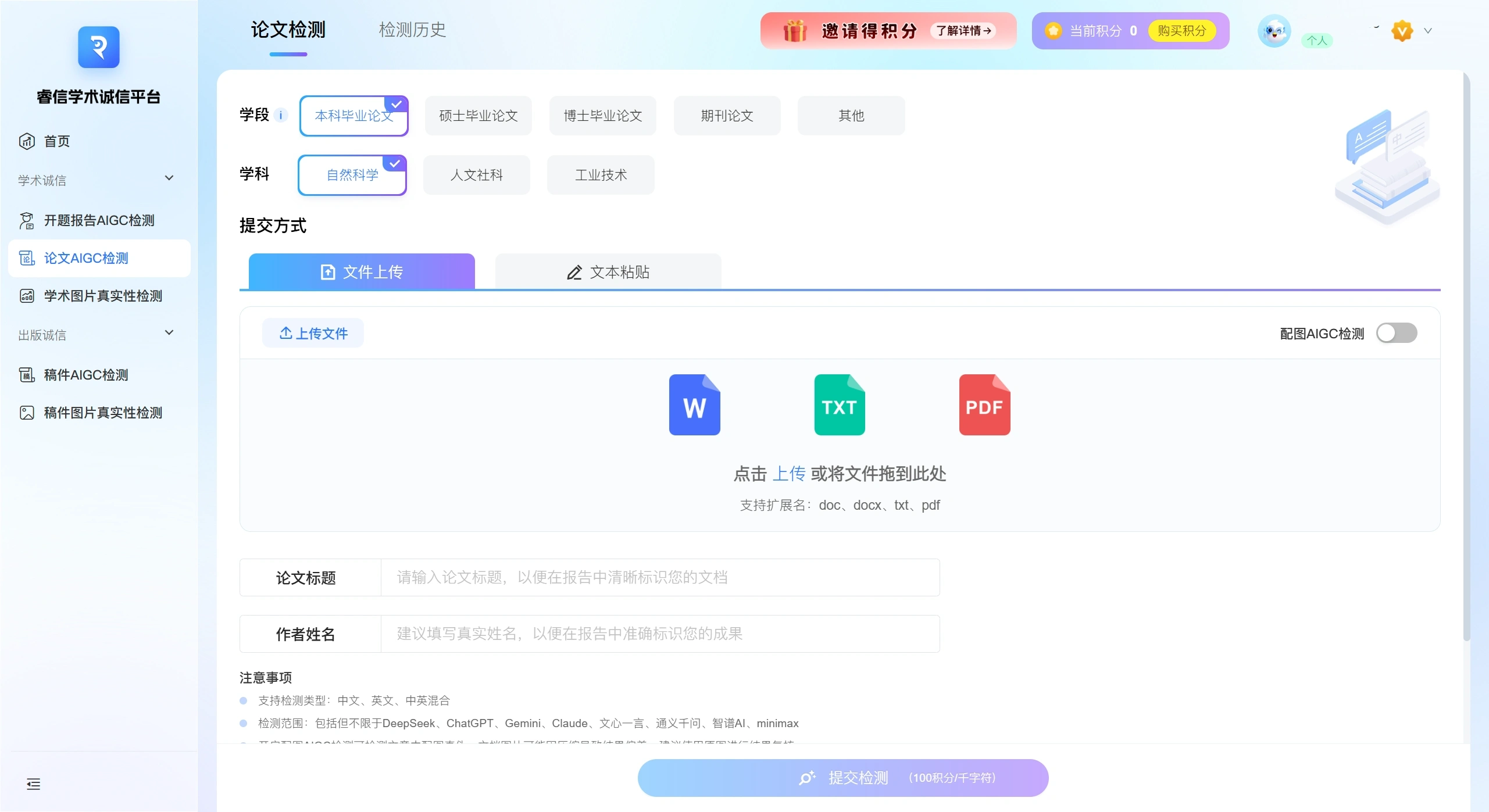1489x812 pixels.
Task: Select 稿件AIGC检测 from the sidebar
Action: pos(85,375)
